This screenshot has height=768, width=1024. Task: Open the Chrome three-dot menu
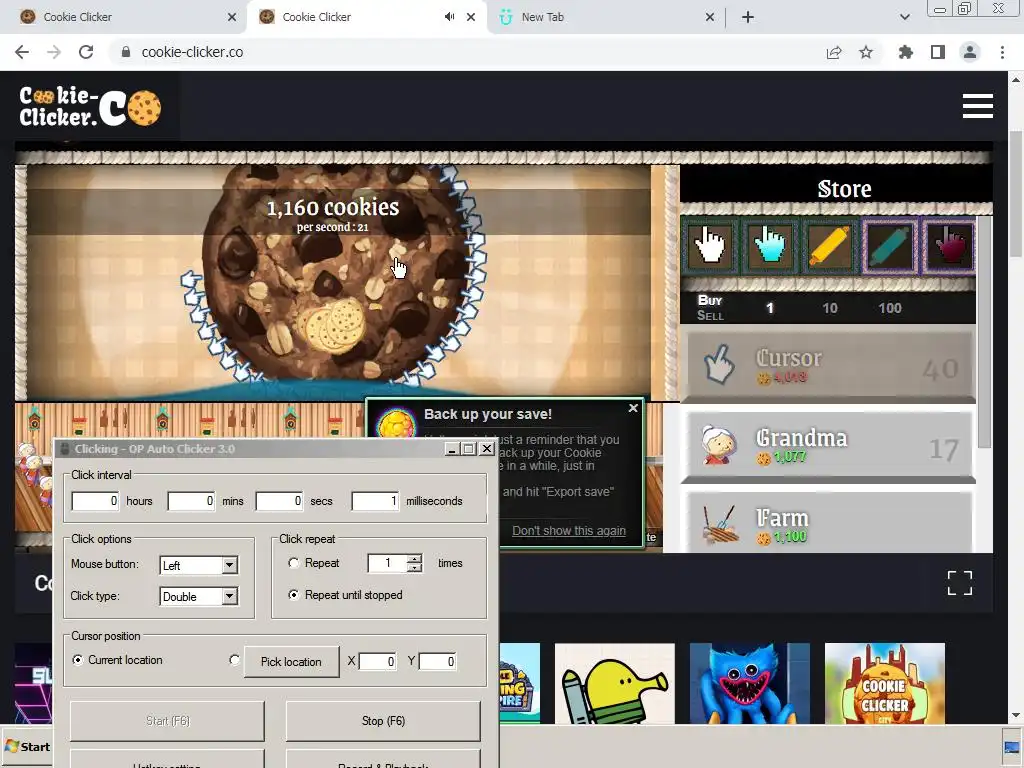point(1002,52)
